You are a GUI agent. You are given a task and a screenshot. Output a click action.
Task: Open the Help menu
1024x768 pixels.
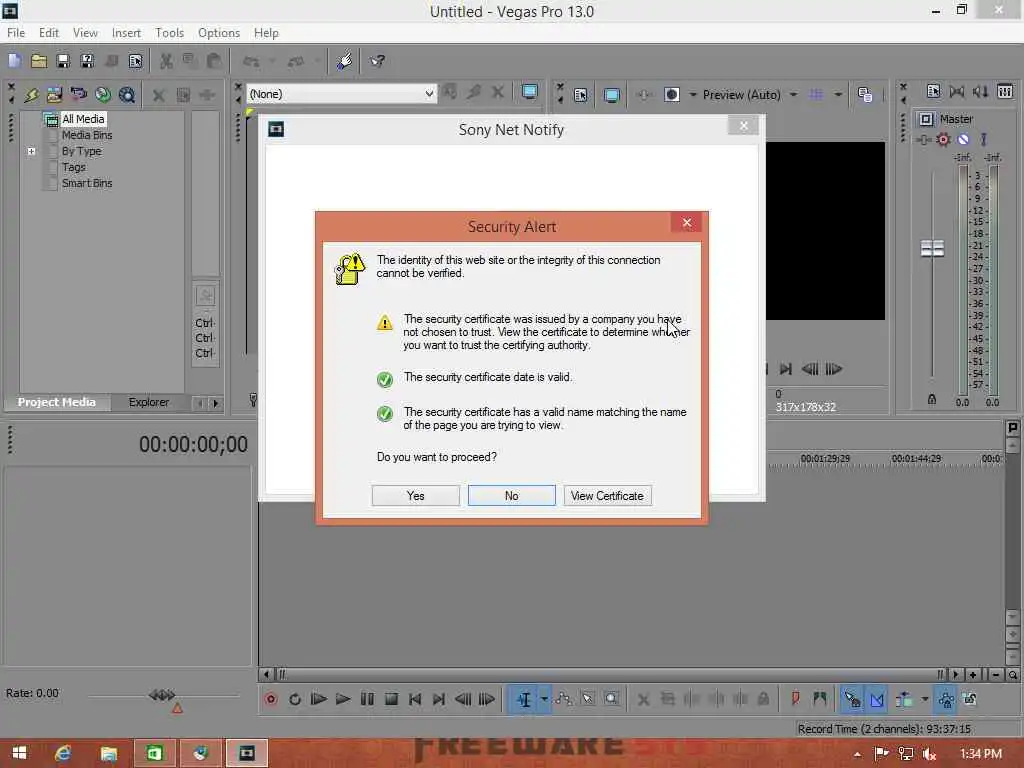(266, 33)
